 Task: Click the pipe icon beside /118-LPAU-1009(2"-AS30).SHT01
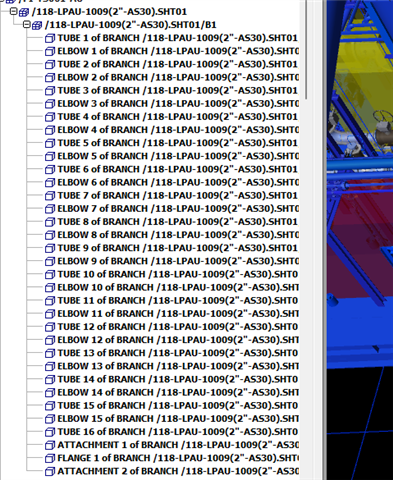click(x=24, y=13)
